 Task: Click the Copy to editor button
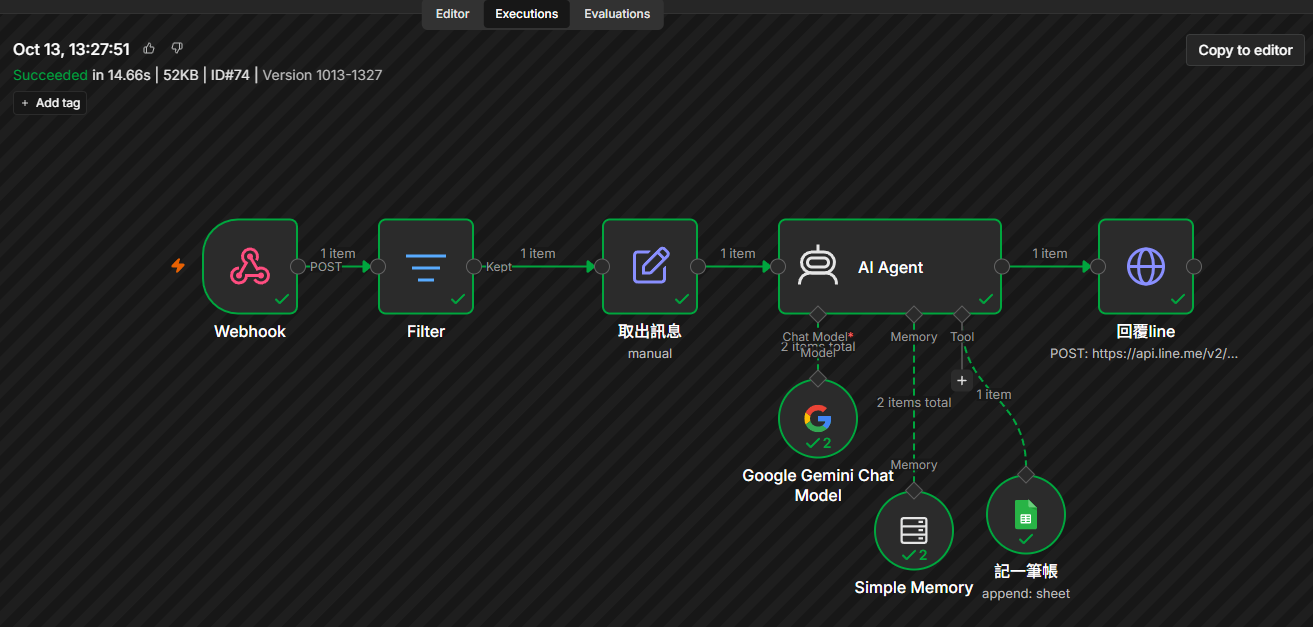(x=1245, y=50)
